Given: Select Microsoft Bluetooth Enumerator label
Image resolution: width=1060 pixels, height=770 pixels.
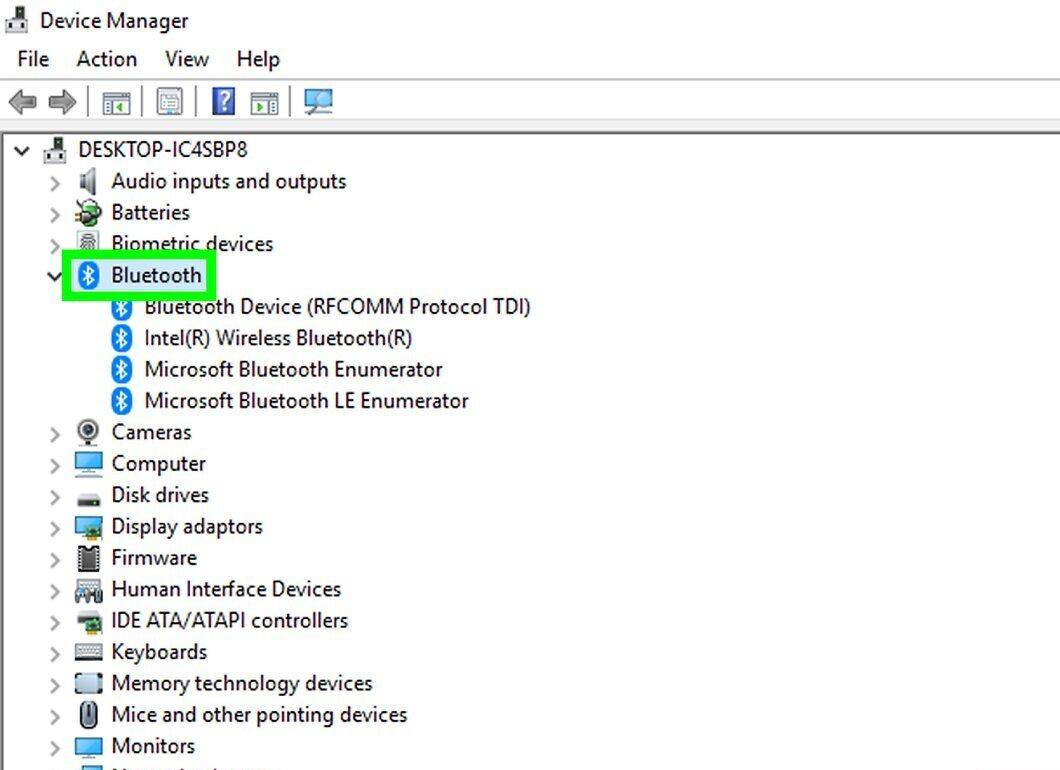Looking at the screenshot, I should point(293,369).
